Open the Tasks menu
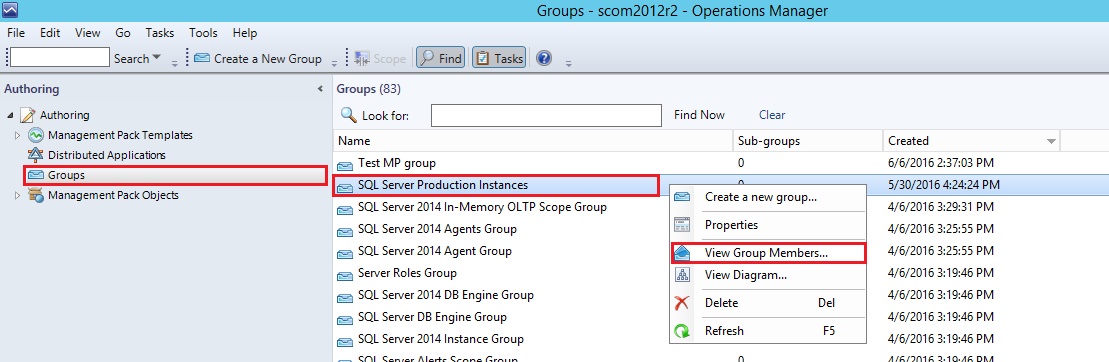The height and width of the screenshot is (362, 1109). click(x=160, y=33)
